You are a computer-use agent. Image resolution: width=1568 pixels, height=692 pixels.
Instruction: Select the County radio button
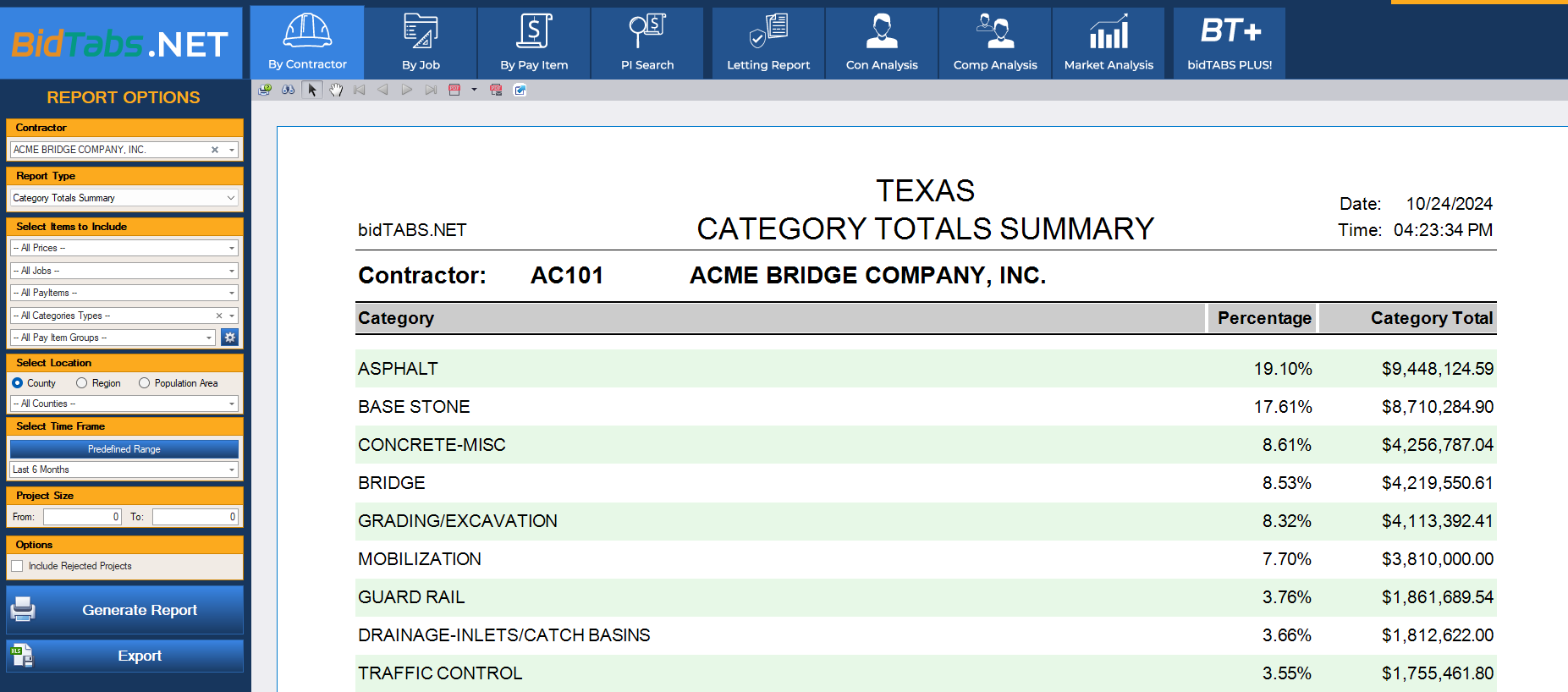pos(17,383)
